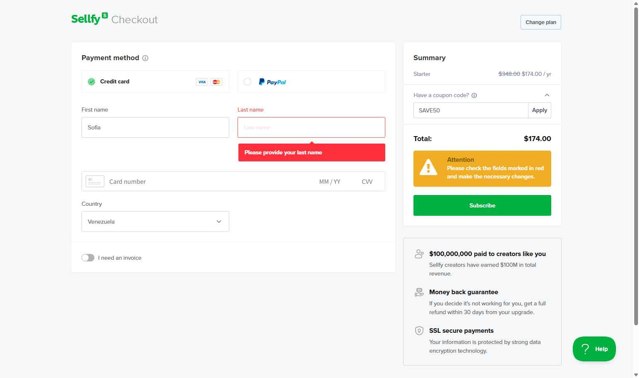639x378 pixels.
Task: Click the PayPal logo
Action: (x=272, y=82)
